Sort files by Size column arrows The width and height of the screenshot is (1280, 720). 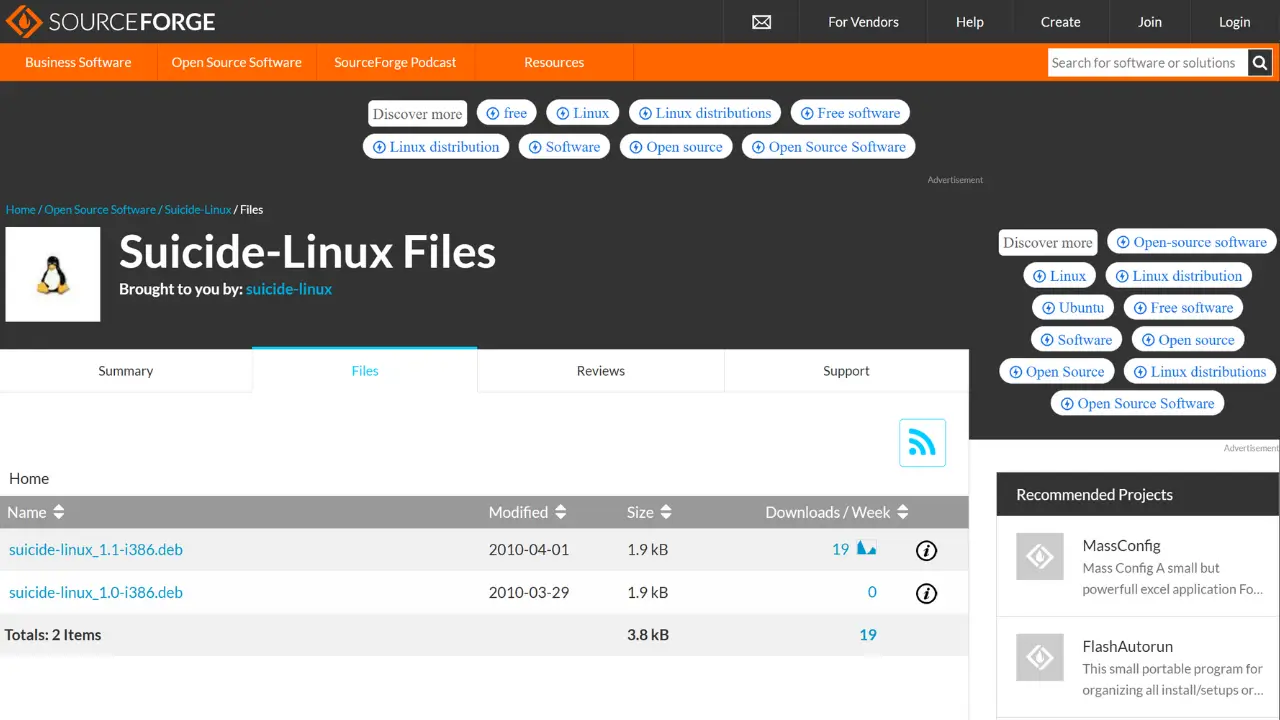(x=666, y=512)
